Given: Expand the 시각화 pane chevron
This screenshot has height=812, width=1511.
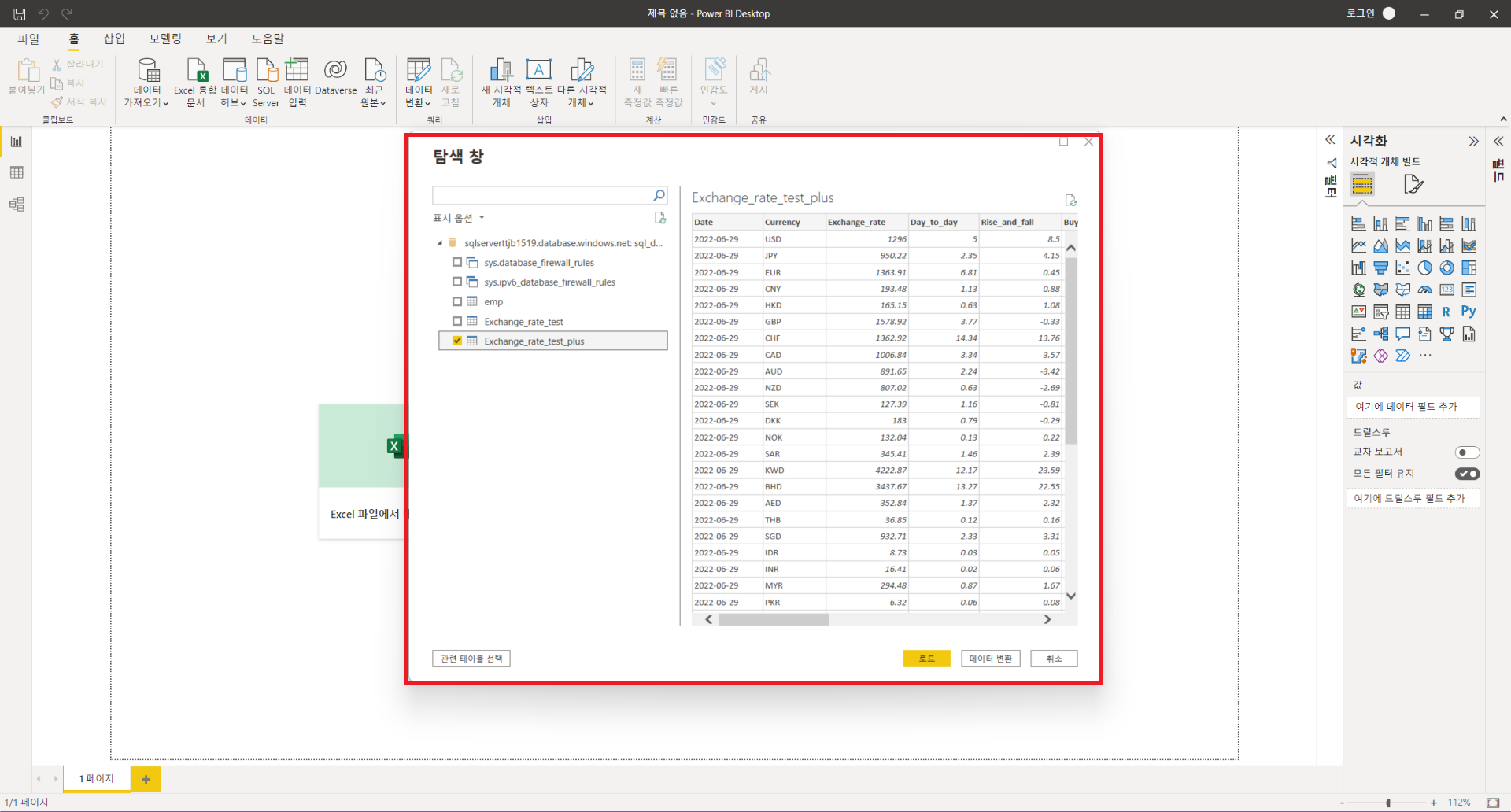Looking at the screenshot, I should [1473, 142].
